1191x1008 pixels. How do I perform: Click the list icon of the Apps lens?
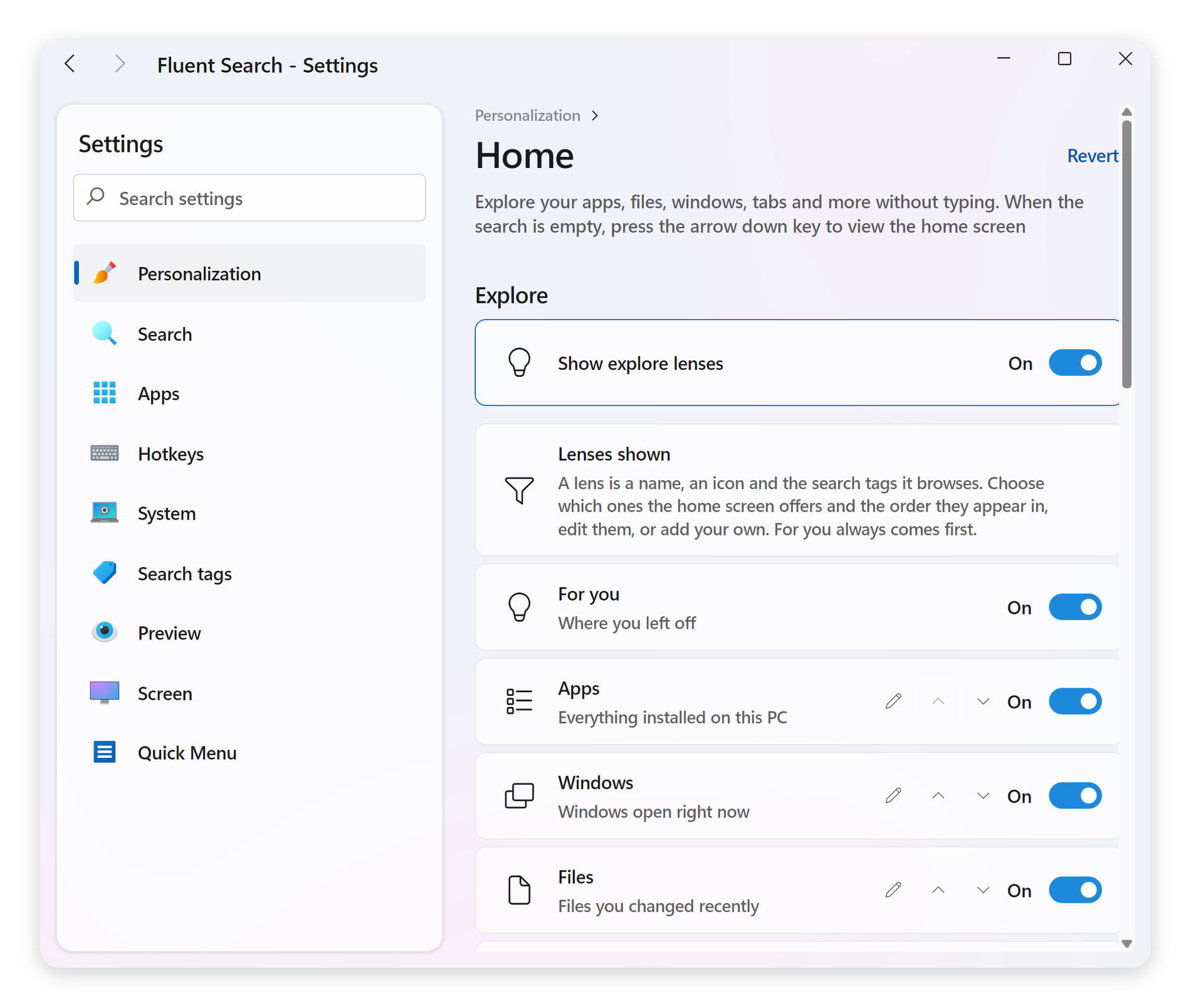click(x=519, y=701)
